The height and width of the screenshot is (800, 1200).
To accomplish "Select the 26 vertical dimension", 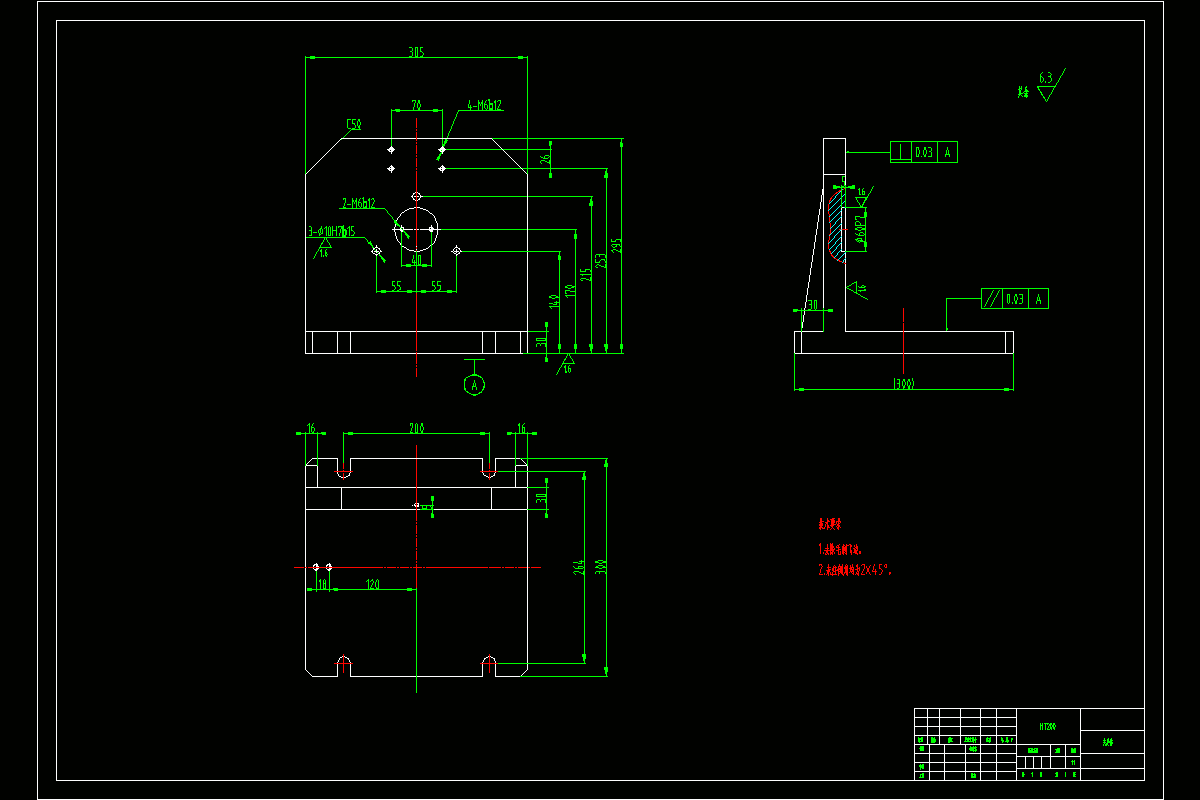I will 545,157.
